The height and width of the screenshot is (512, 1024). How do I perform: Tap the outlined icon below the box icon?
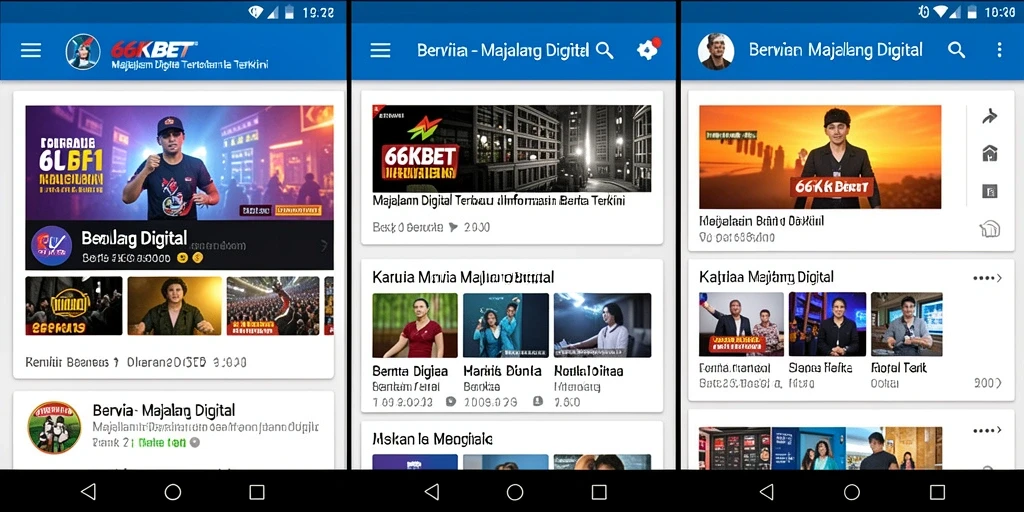(x=990, y=229)
